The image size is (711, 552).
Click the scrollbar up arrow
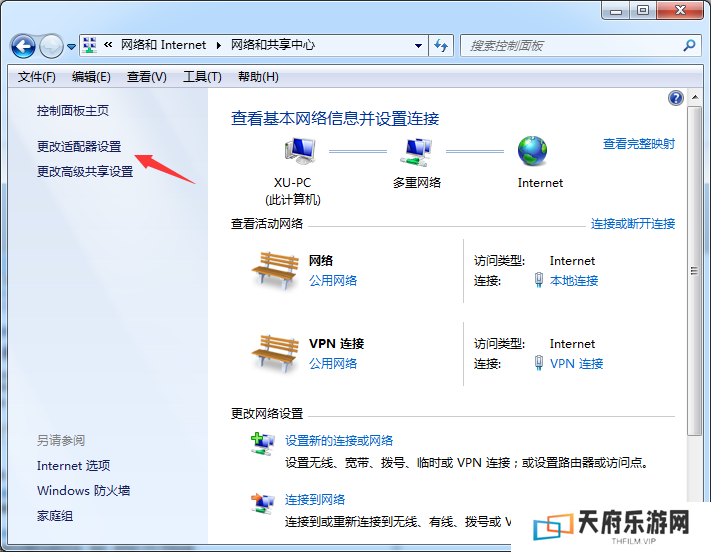point(694,98)
